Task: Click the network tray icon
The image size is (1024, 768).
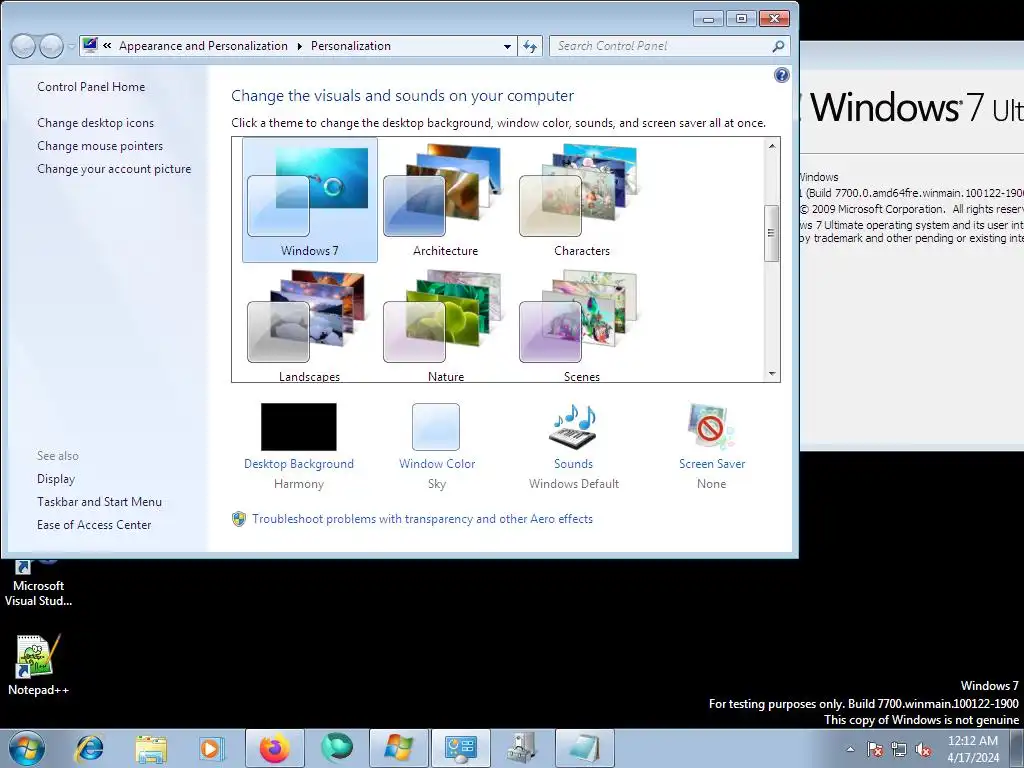Action: tap(899, 749)
